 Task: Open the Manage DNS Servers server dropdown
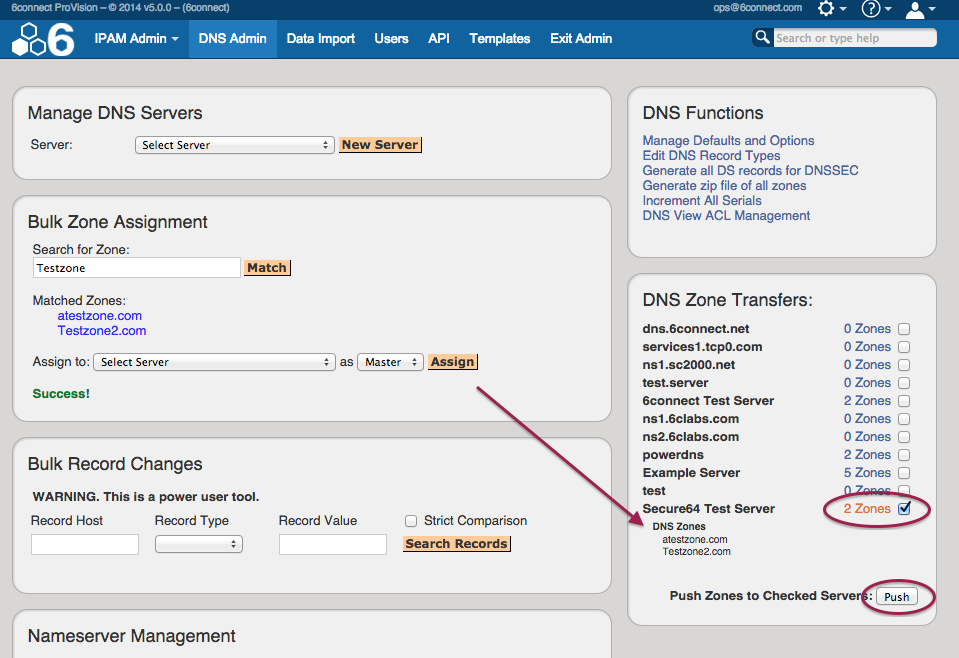235,145
